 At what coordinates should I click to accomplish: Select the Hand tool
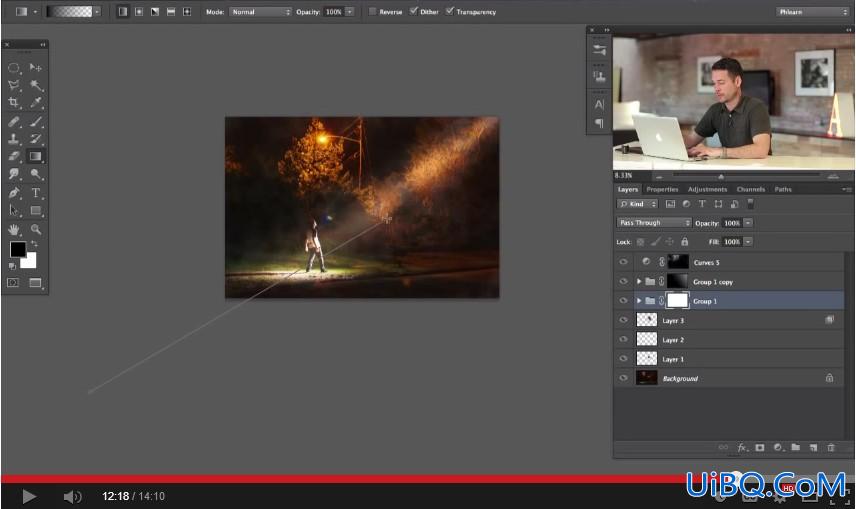[14, 229]
